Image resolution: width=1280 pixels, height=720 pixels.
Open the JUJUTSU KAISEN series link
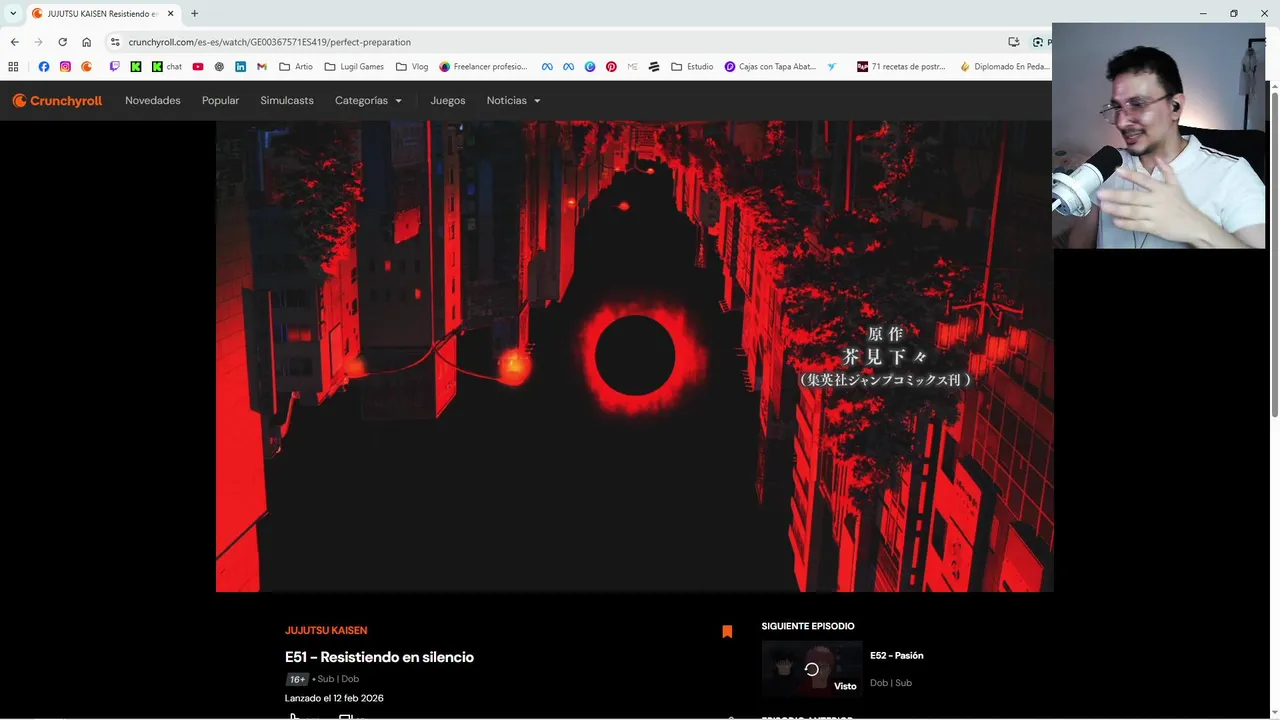point(326,630)
